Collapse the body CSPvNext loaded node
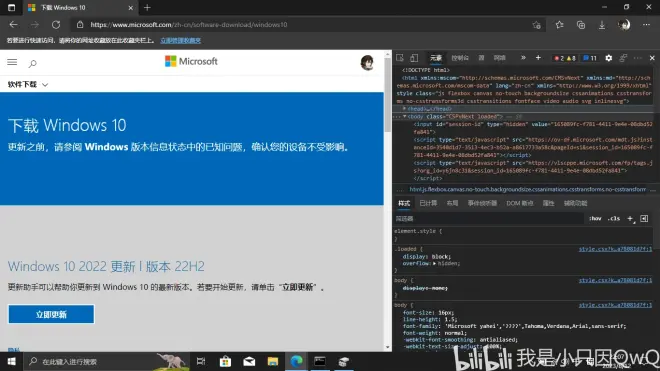 [404, 116]
